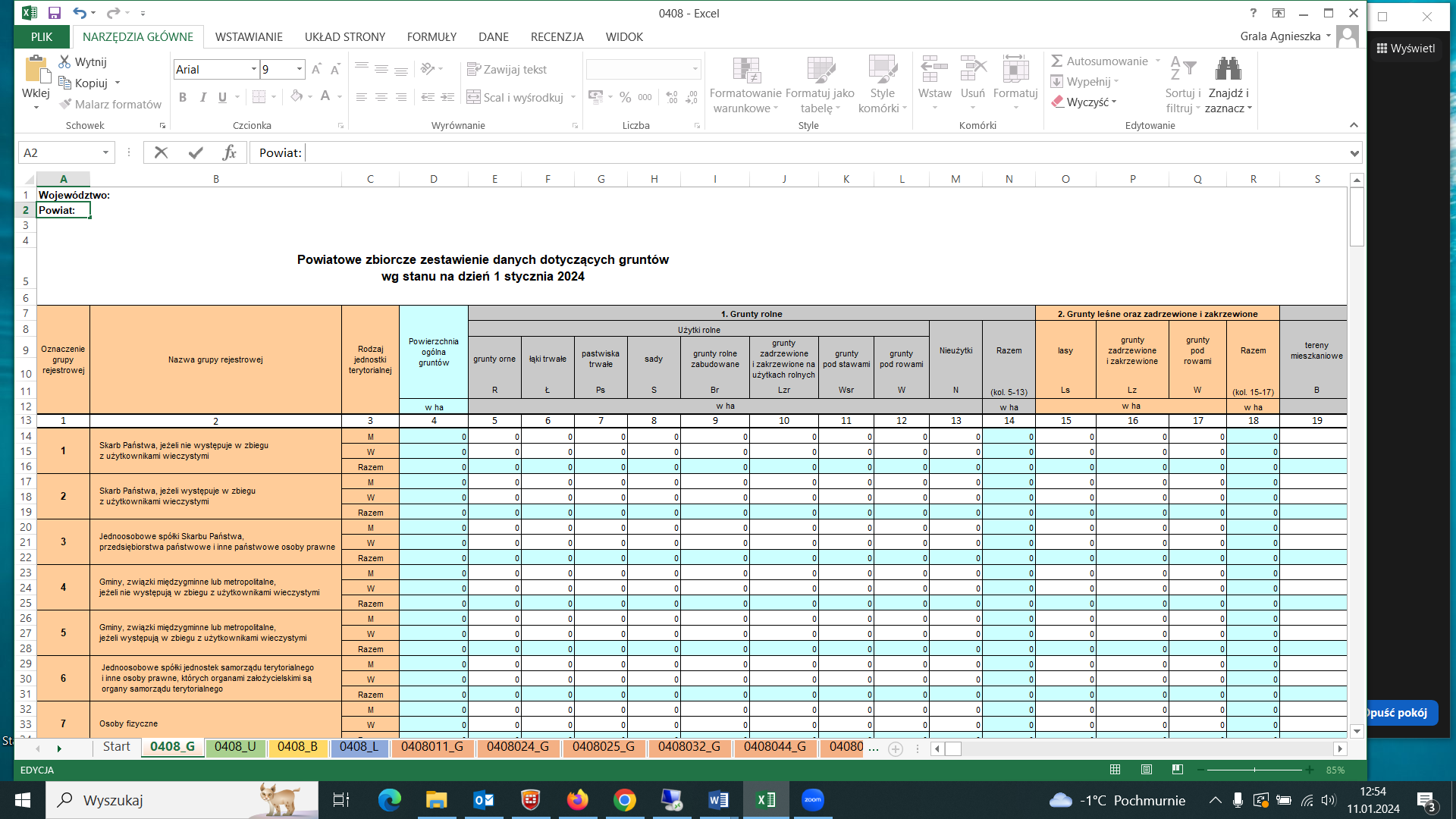Open the font name Arial dropdown
Screen dimensions: 1456x819
(254, 69)
